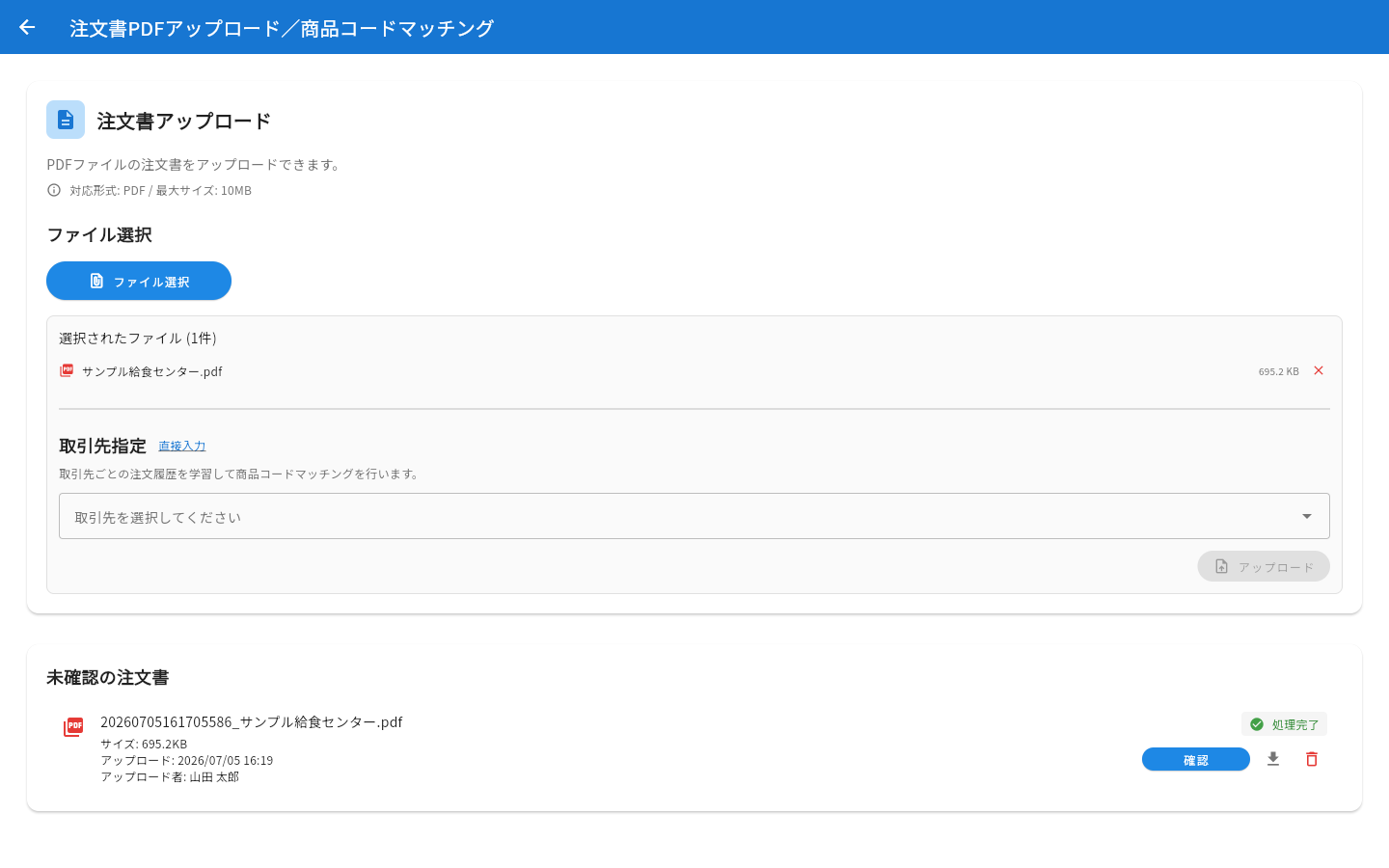Viewport: 1389px width, 868px height.
Task: Click the blue document icon beside 注文書アップロード
Action: (66, 120)
